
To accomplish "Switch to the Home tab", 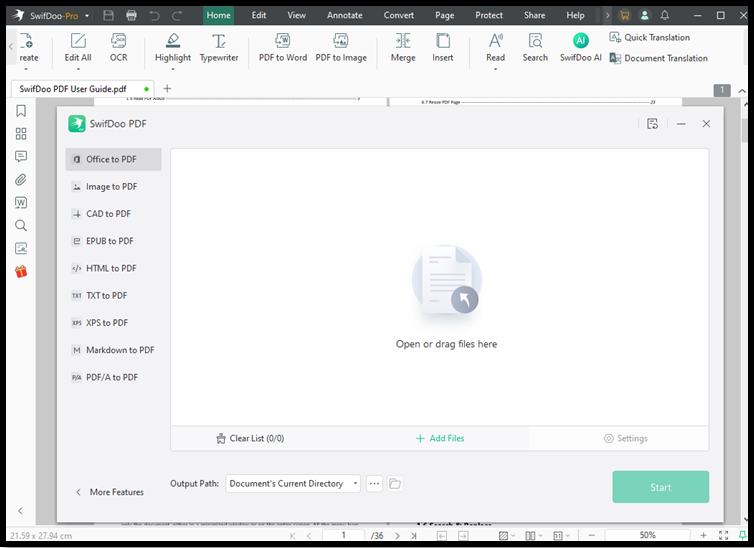I will point(218,15).
